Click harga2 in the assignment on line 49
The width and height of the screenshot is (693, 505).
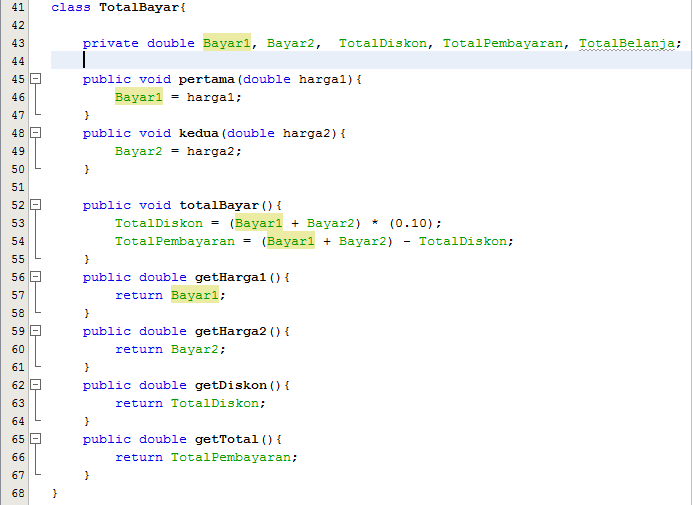[210, 151]
